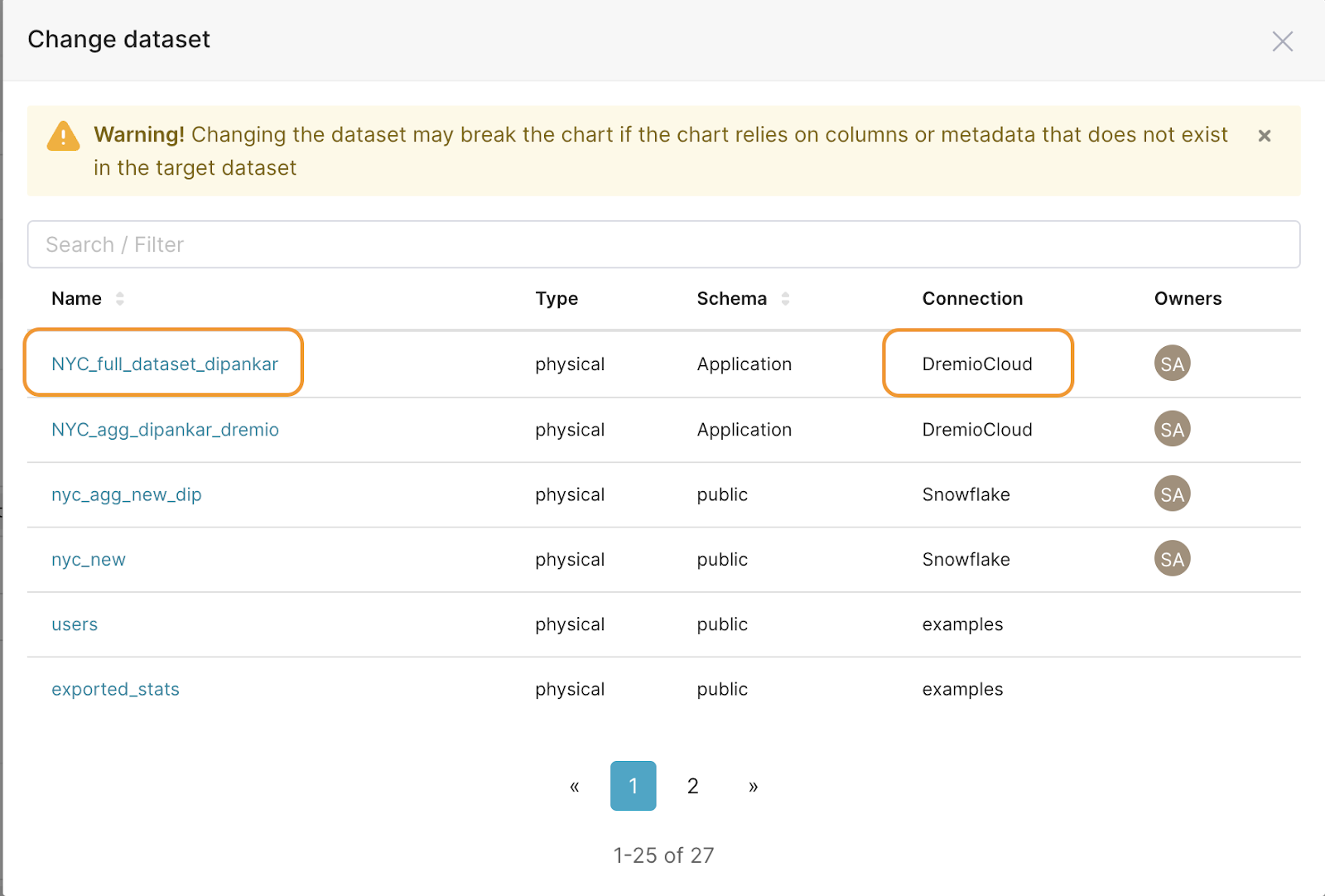Click the SA owner avatar for NYC_agg_dipankar_dremio
1325x896 pixels.
pos(1172,429)
